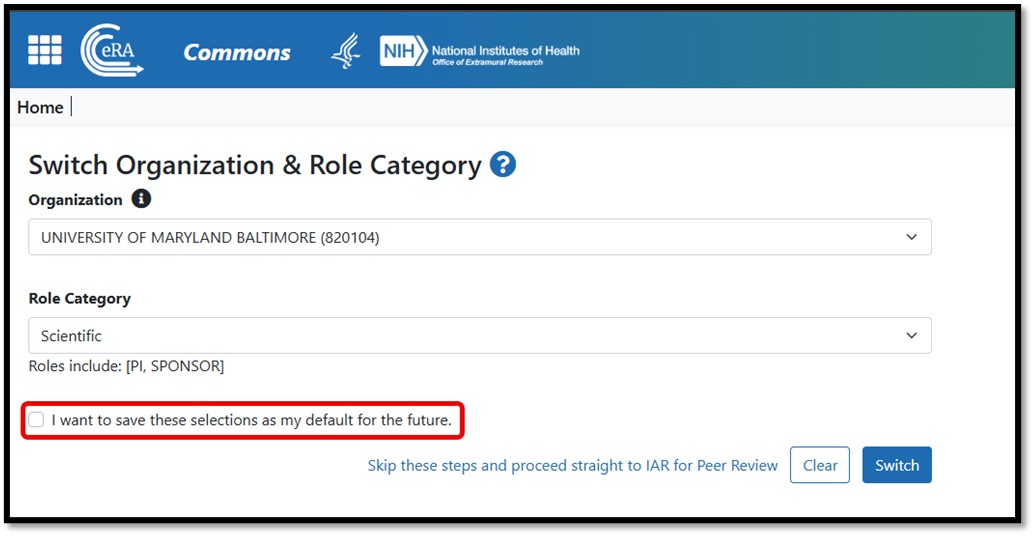
Task: Click the NIH logo badge
Action: click(x=403, y=51)
